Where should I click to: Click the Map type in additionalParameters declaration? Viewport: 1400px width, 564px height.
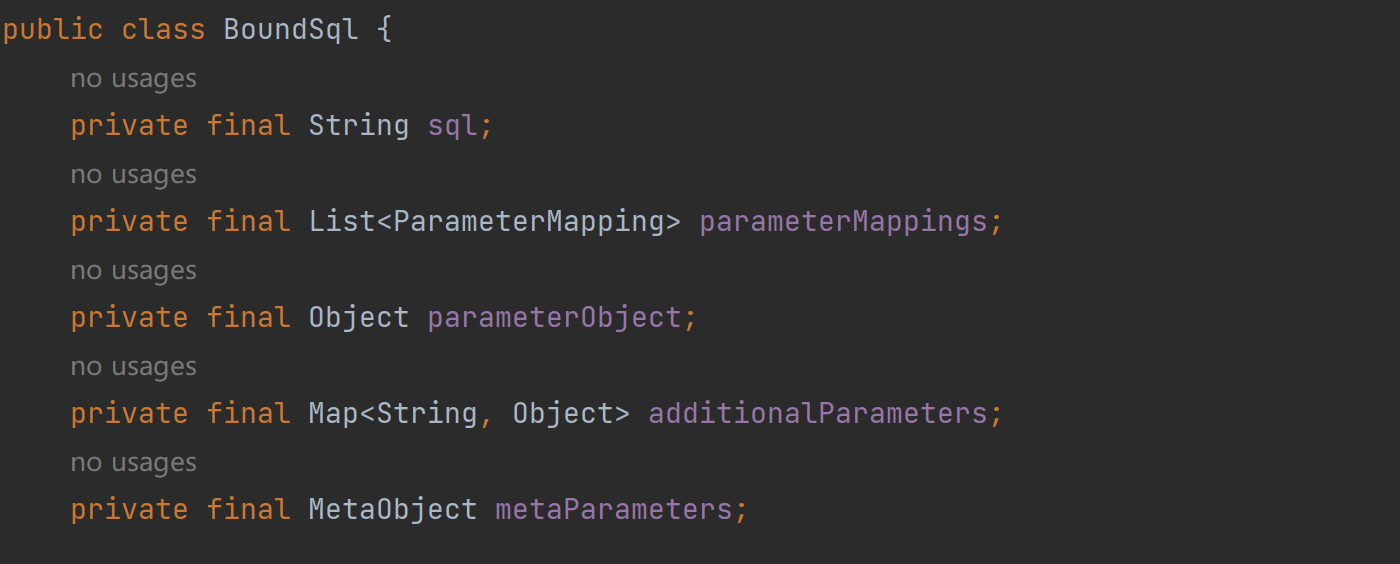[333, 414]
